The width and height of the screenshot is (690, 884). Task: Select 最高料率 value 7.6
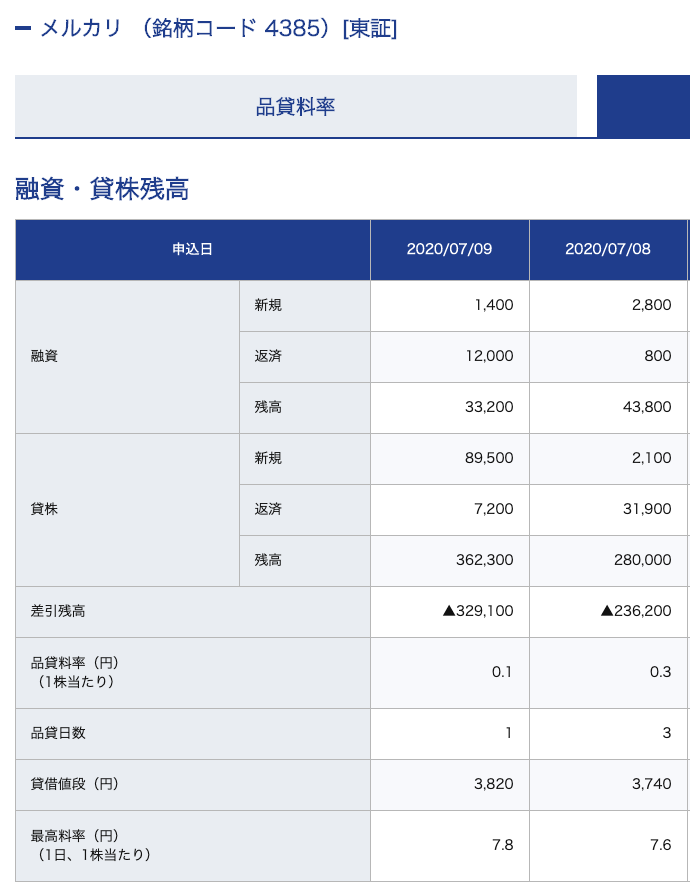click(660, 845)
